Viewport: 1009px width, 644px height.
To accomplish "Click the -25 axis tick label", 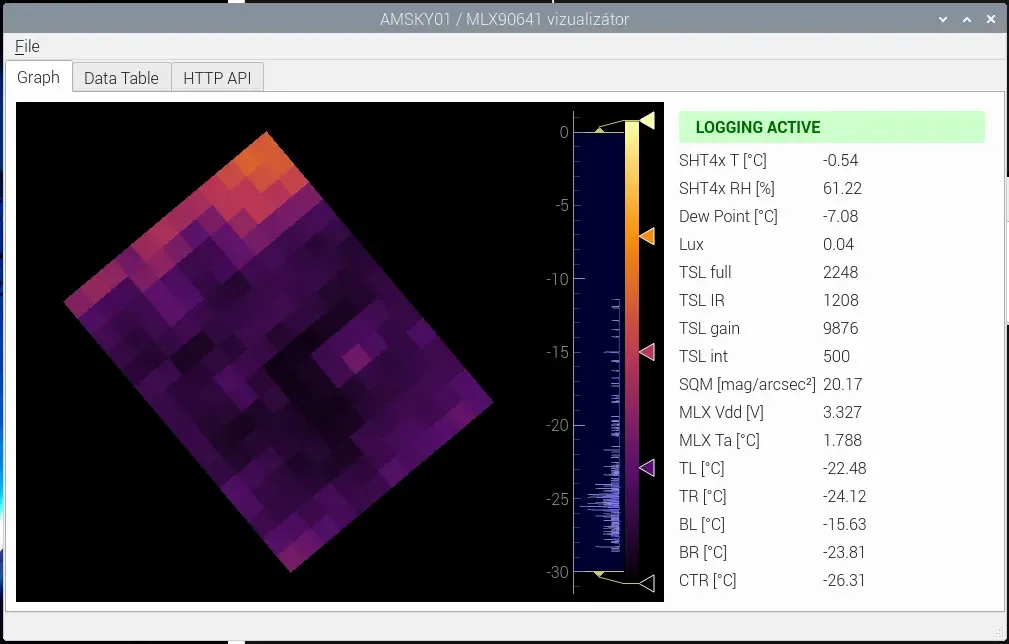I will point(557,499).
